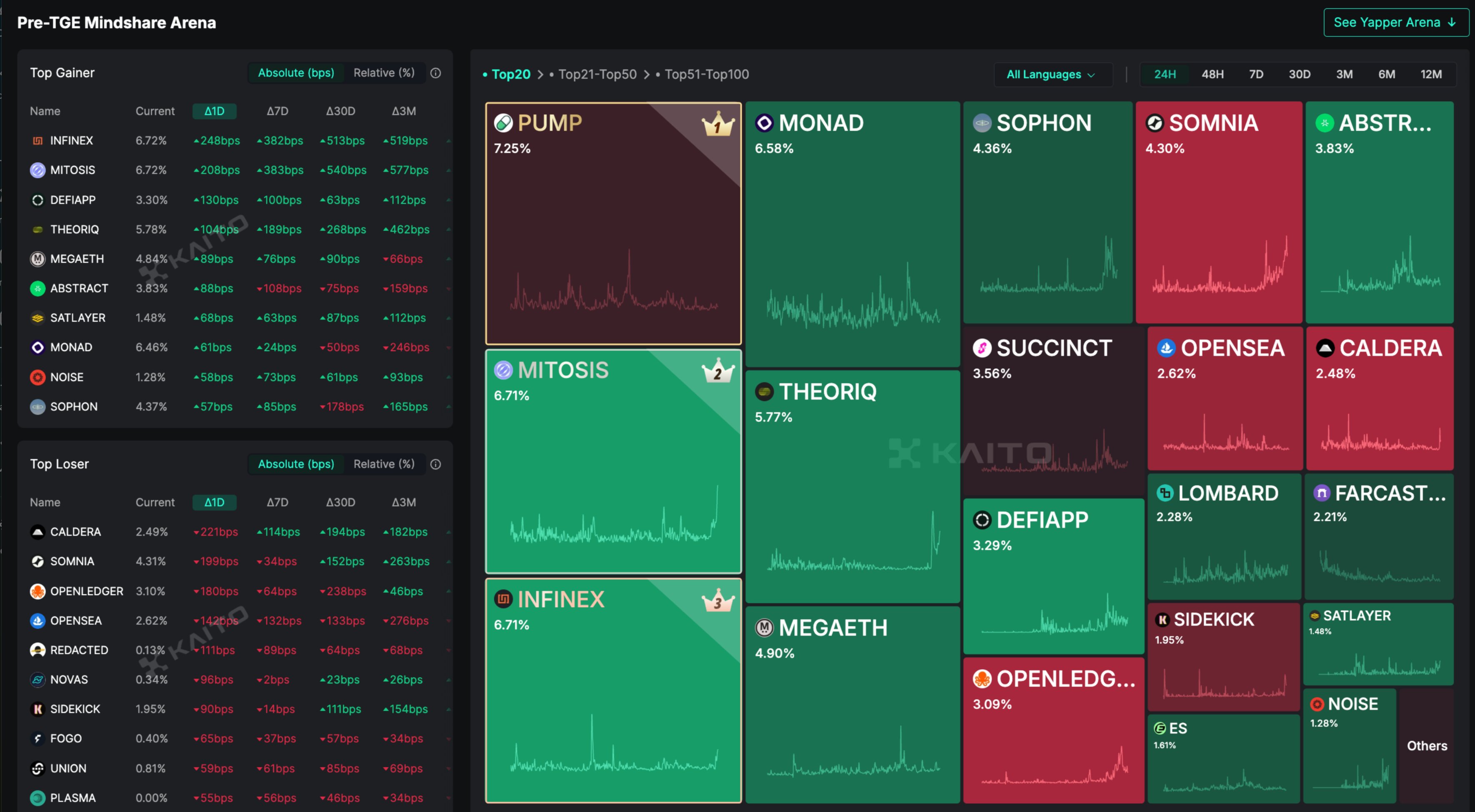Click the REDACTED icon in Top Loser
Viewport: 1475px width, 812px height.
38,650
